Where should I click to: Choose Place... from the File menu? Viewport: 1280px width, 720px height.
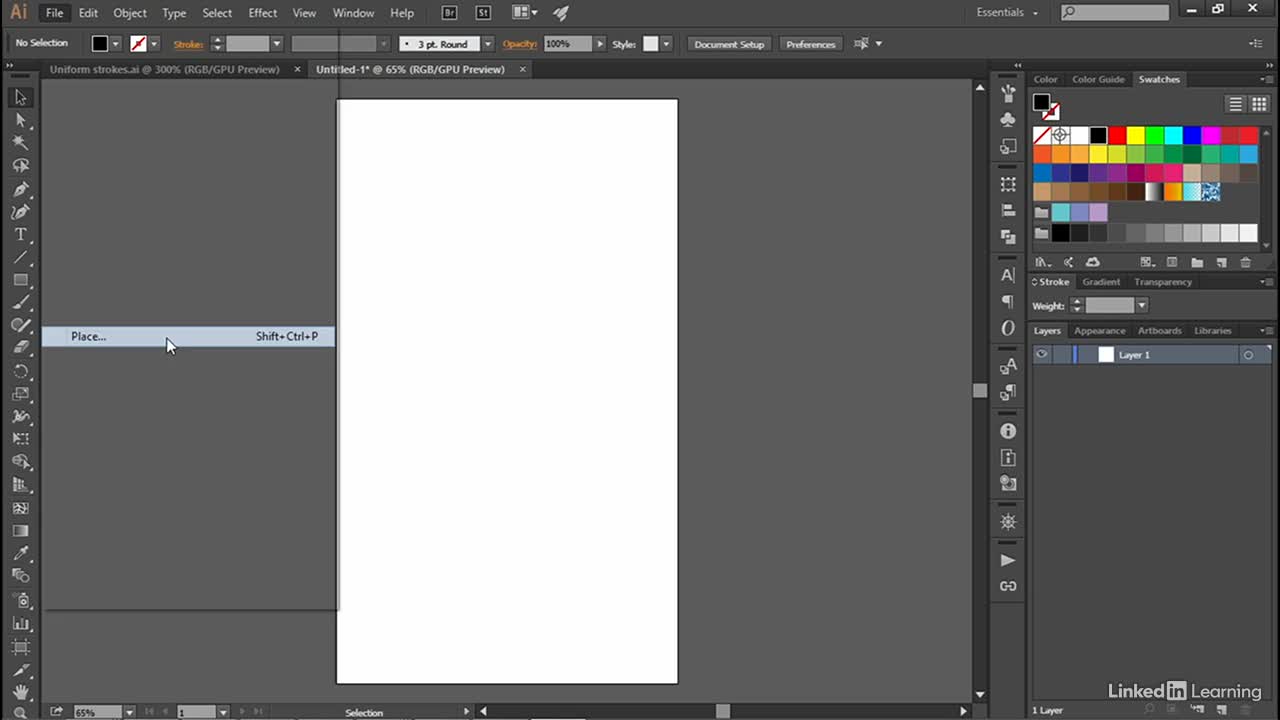tap(187, 337)
